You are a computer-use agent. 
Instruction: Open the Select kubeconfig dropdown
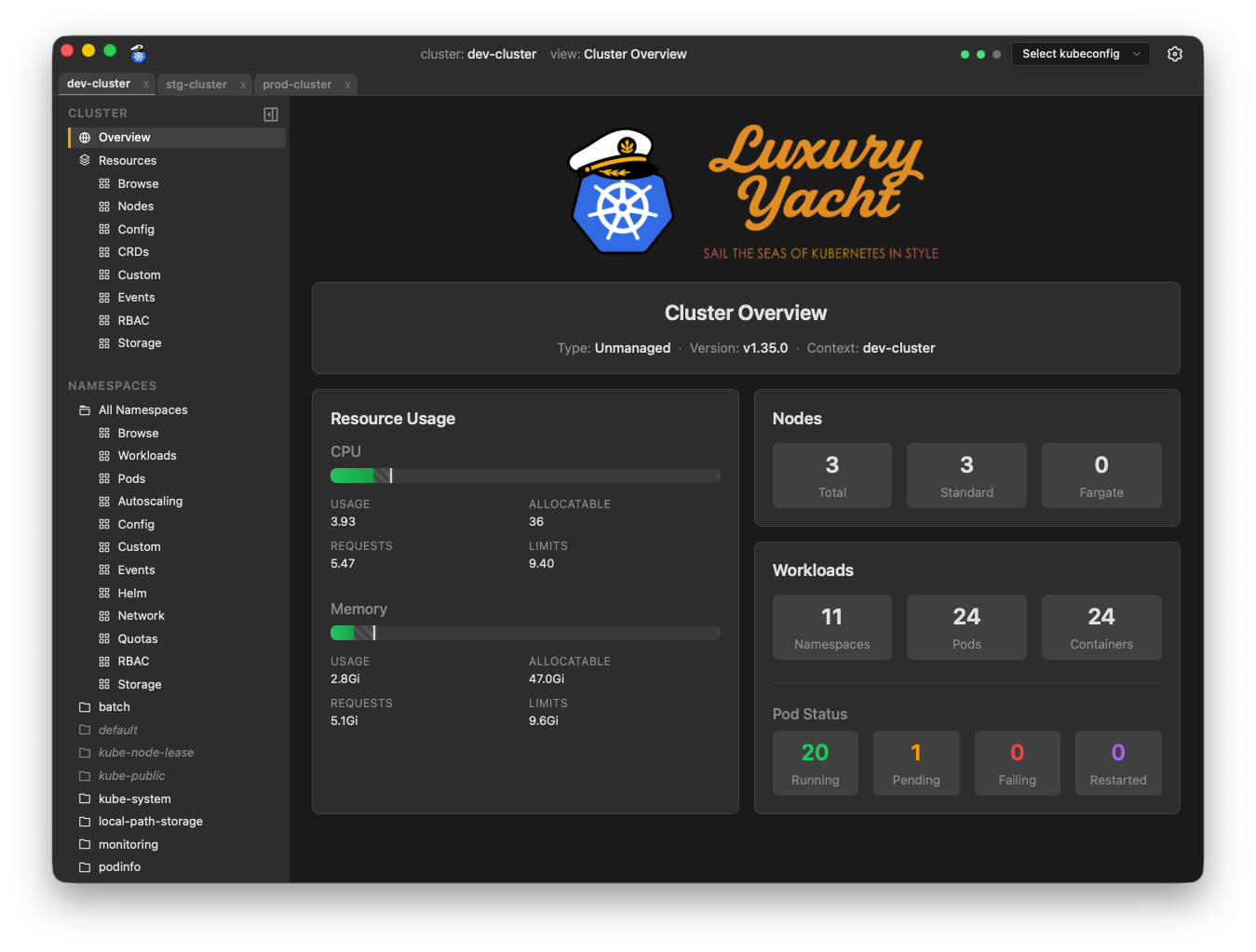click(x=1079, y=54)
